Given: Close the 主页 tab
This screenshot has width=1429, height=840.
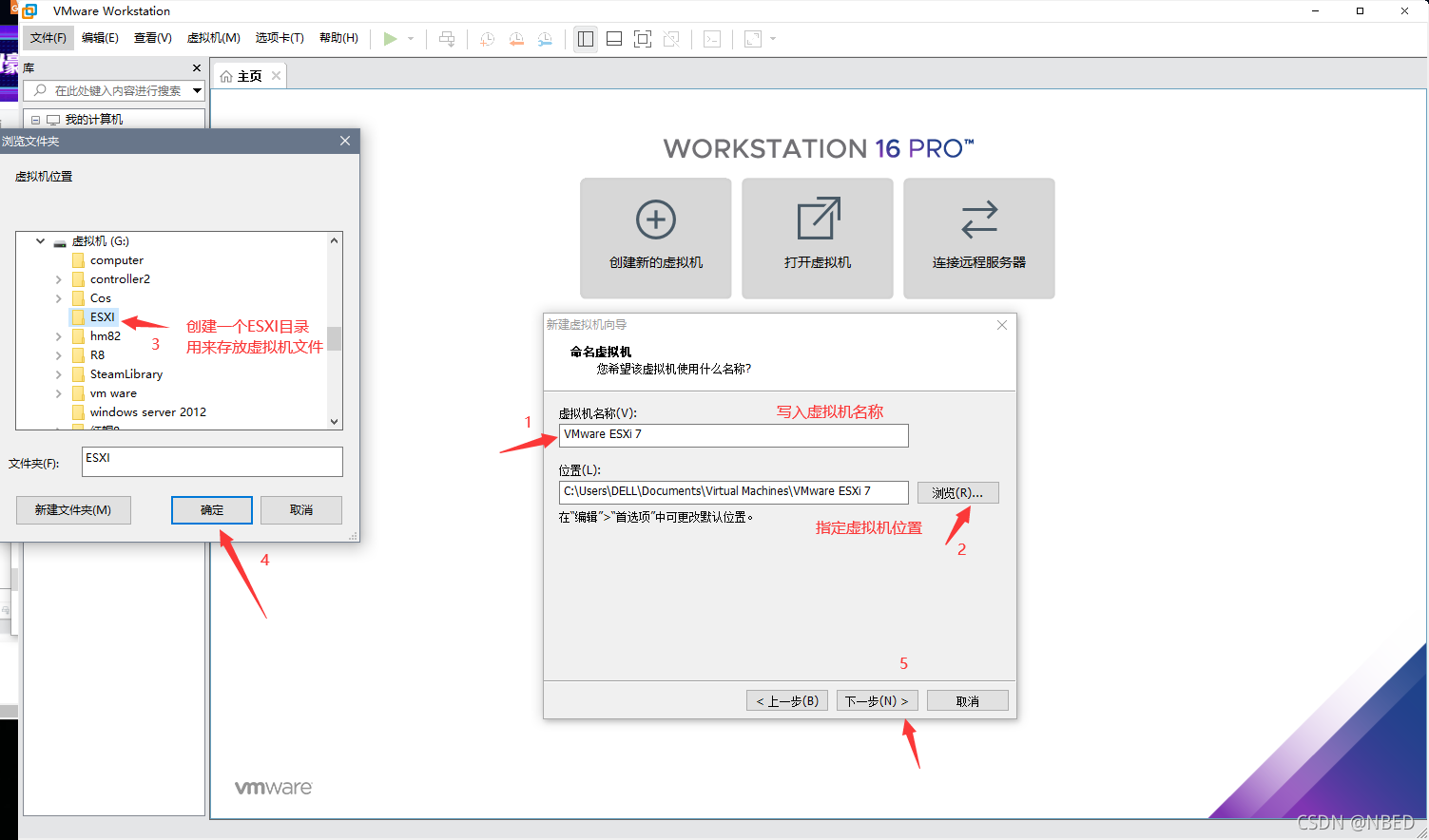Looking at the screenshot, I should [276, 75].
